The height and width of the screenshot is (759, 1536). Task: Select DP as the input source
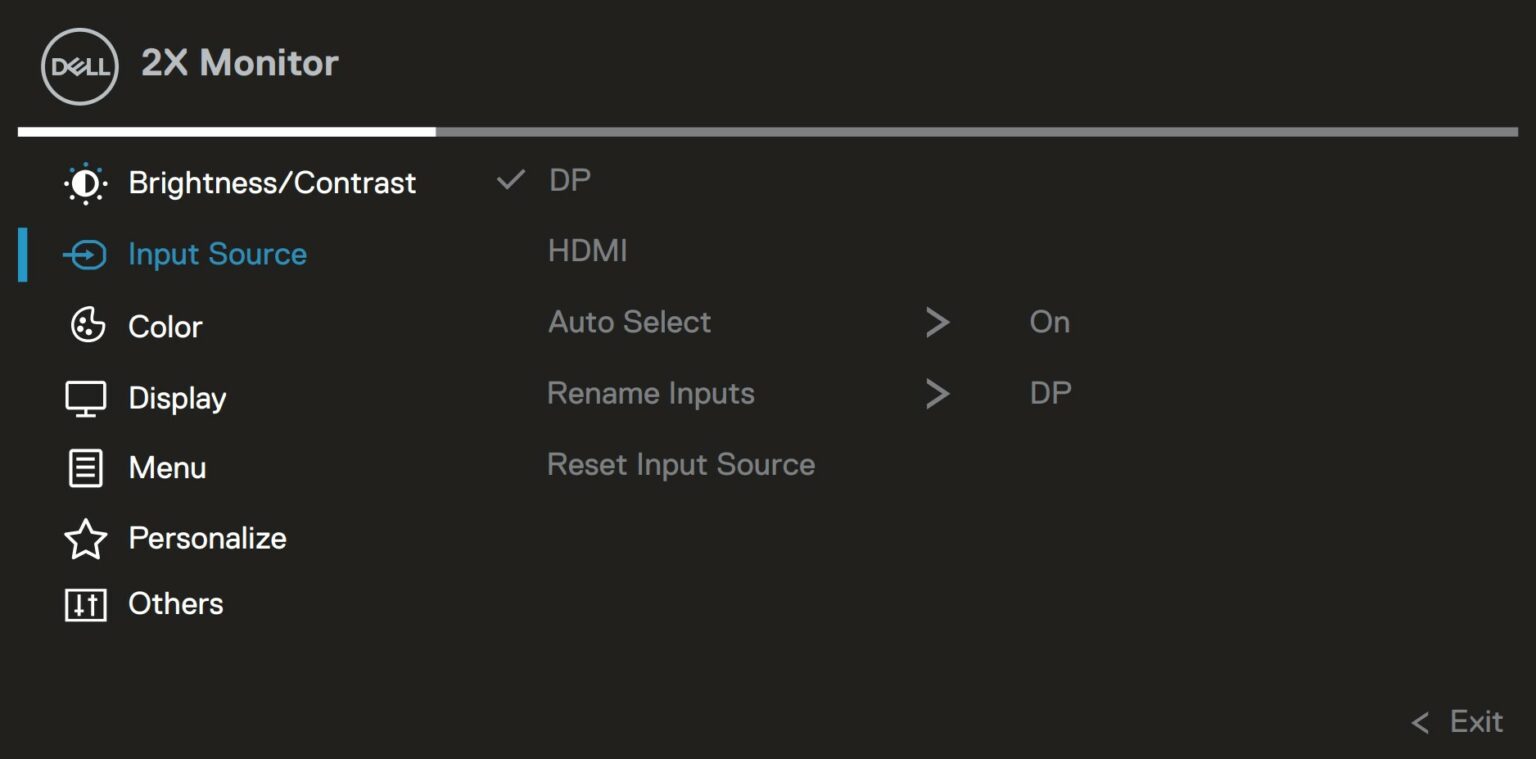pyautogui.click(x=568, y=180)
